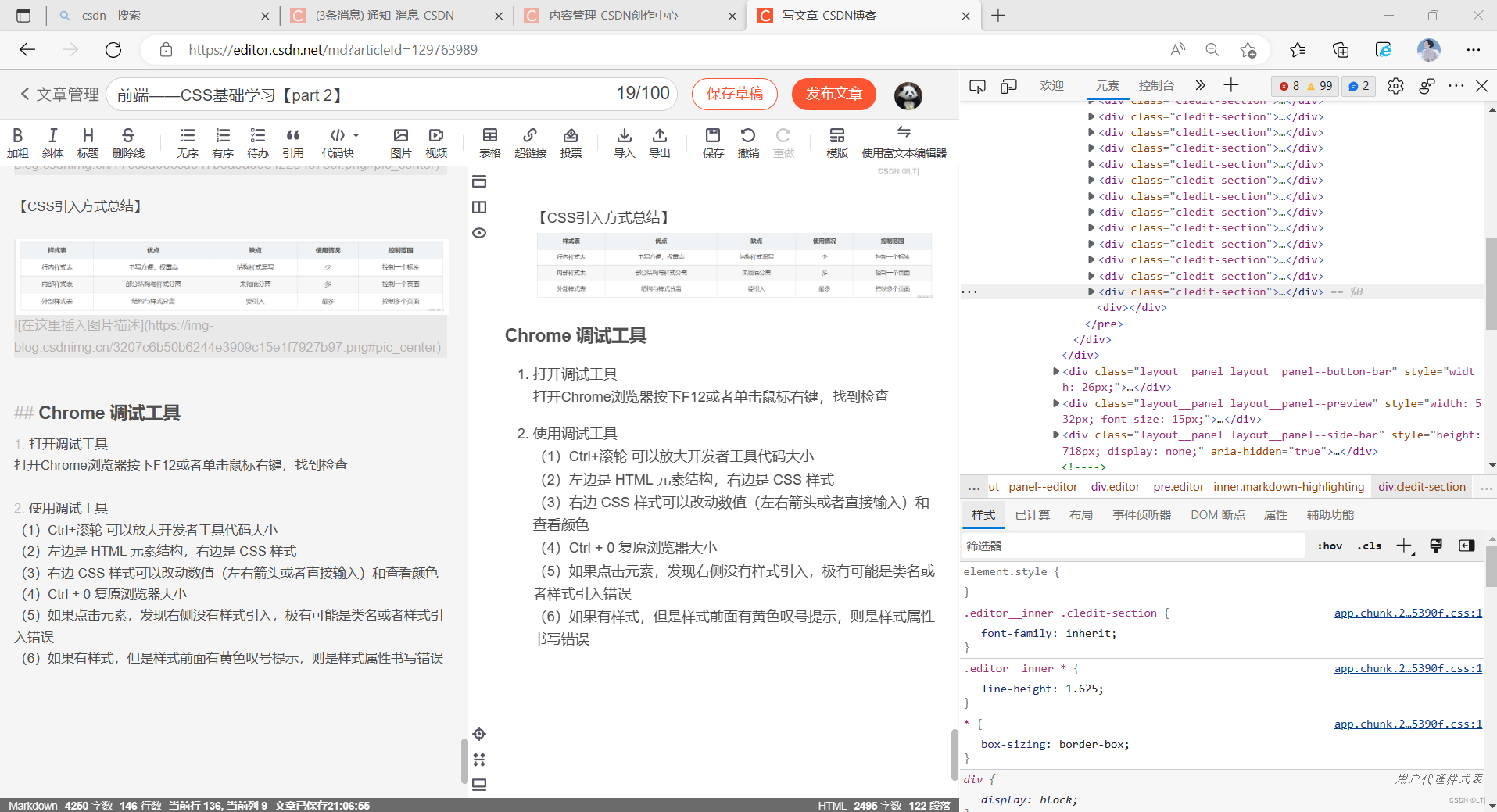Expand layout__panel--button-bar div node
The image size is (1497, 812).
pyautogui.click(x=1055, y=371)
